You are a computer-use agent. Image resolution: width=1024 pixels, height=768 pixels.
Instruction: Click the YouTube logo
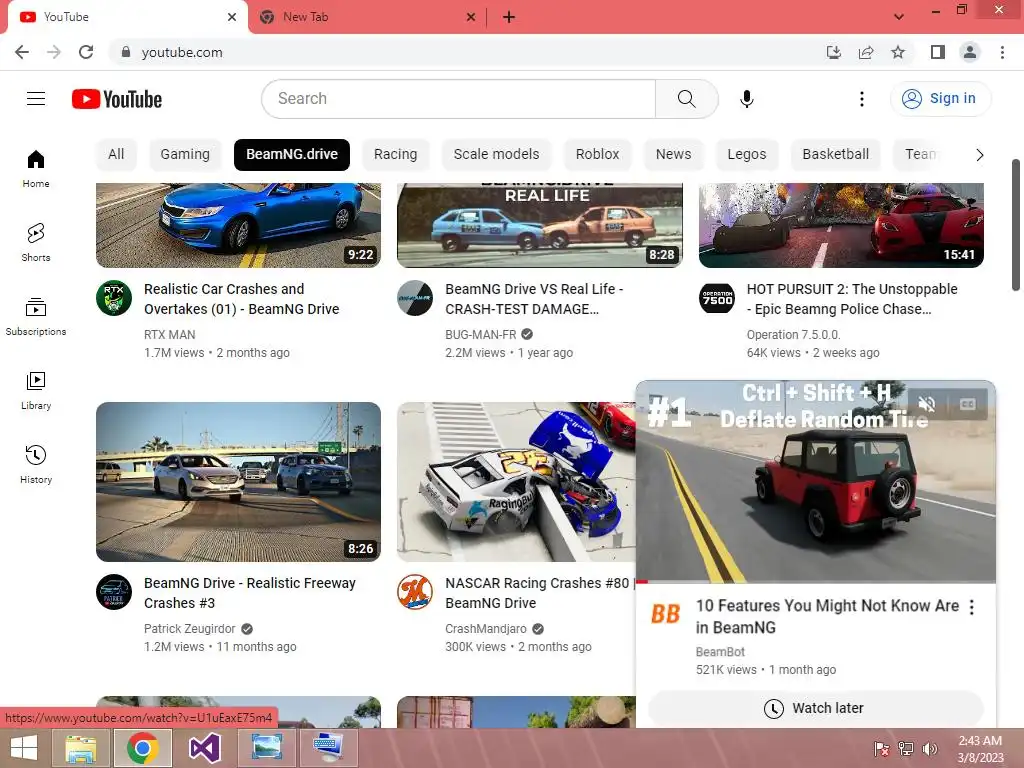[117, 99]
